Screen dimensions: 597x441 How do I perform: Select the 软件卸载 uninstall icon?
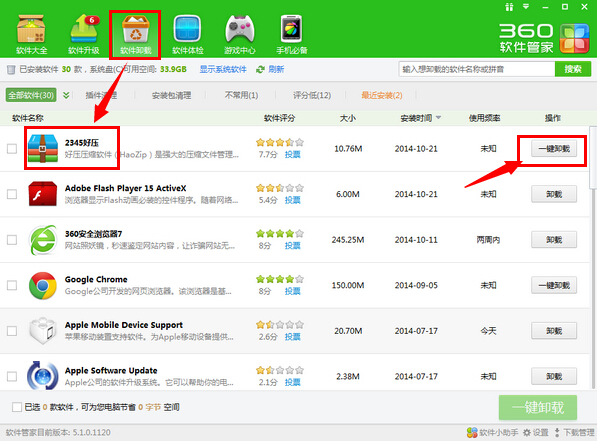pyautogui.click(x=136, y=34)
